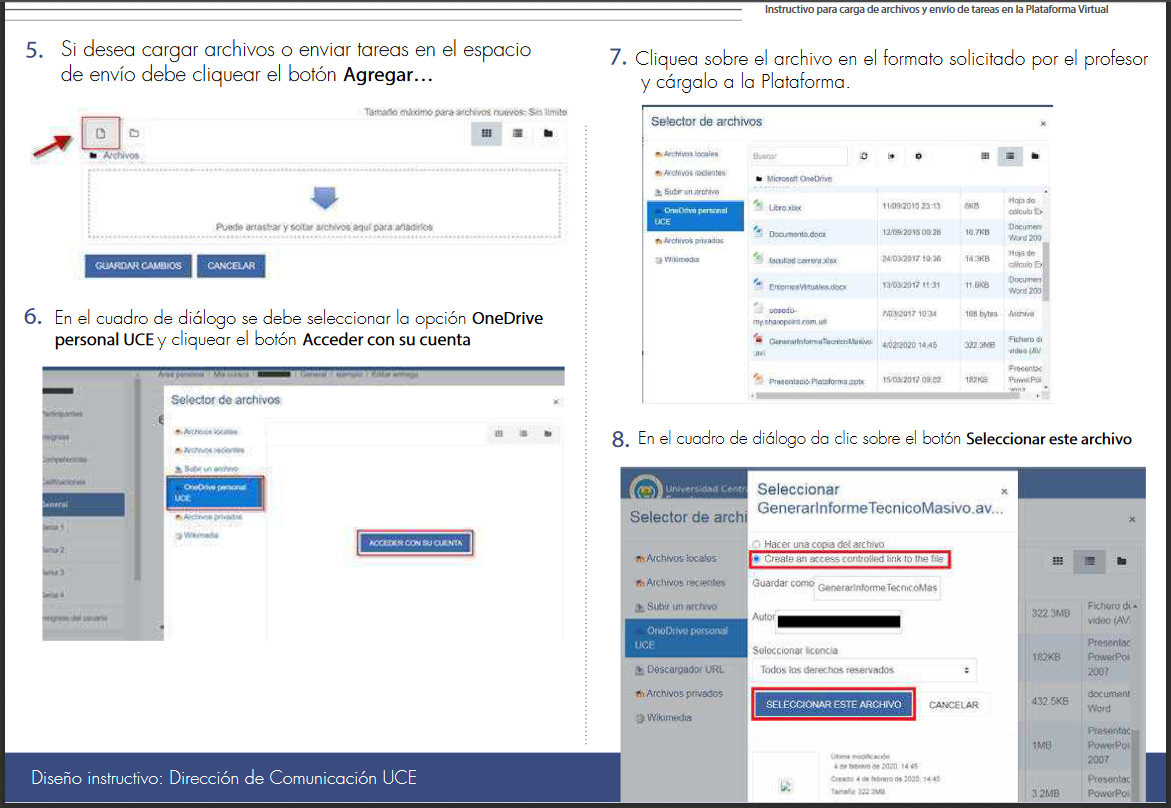The height and width of the screenshot is (808, 1171).
Task: Switch step 8 background selector to grid view
Action: tap(1057, 562)
